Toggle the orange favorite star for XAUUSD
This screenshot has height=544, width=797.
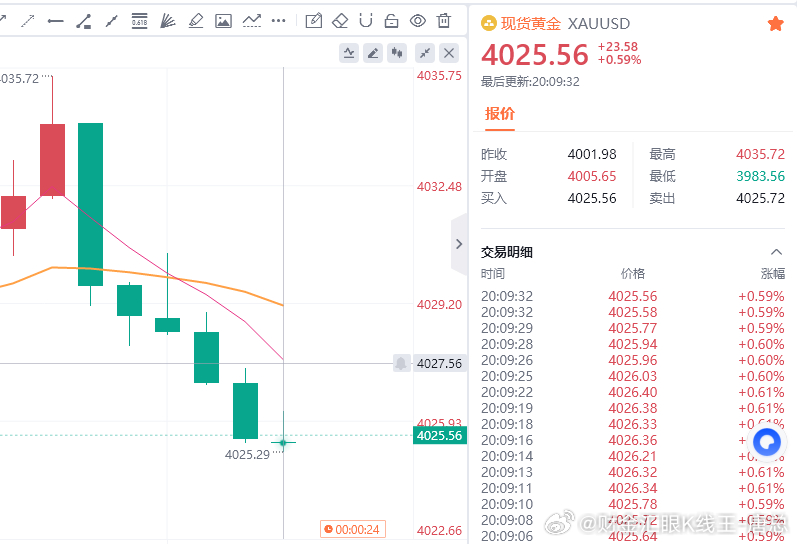[776, 23]
